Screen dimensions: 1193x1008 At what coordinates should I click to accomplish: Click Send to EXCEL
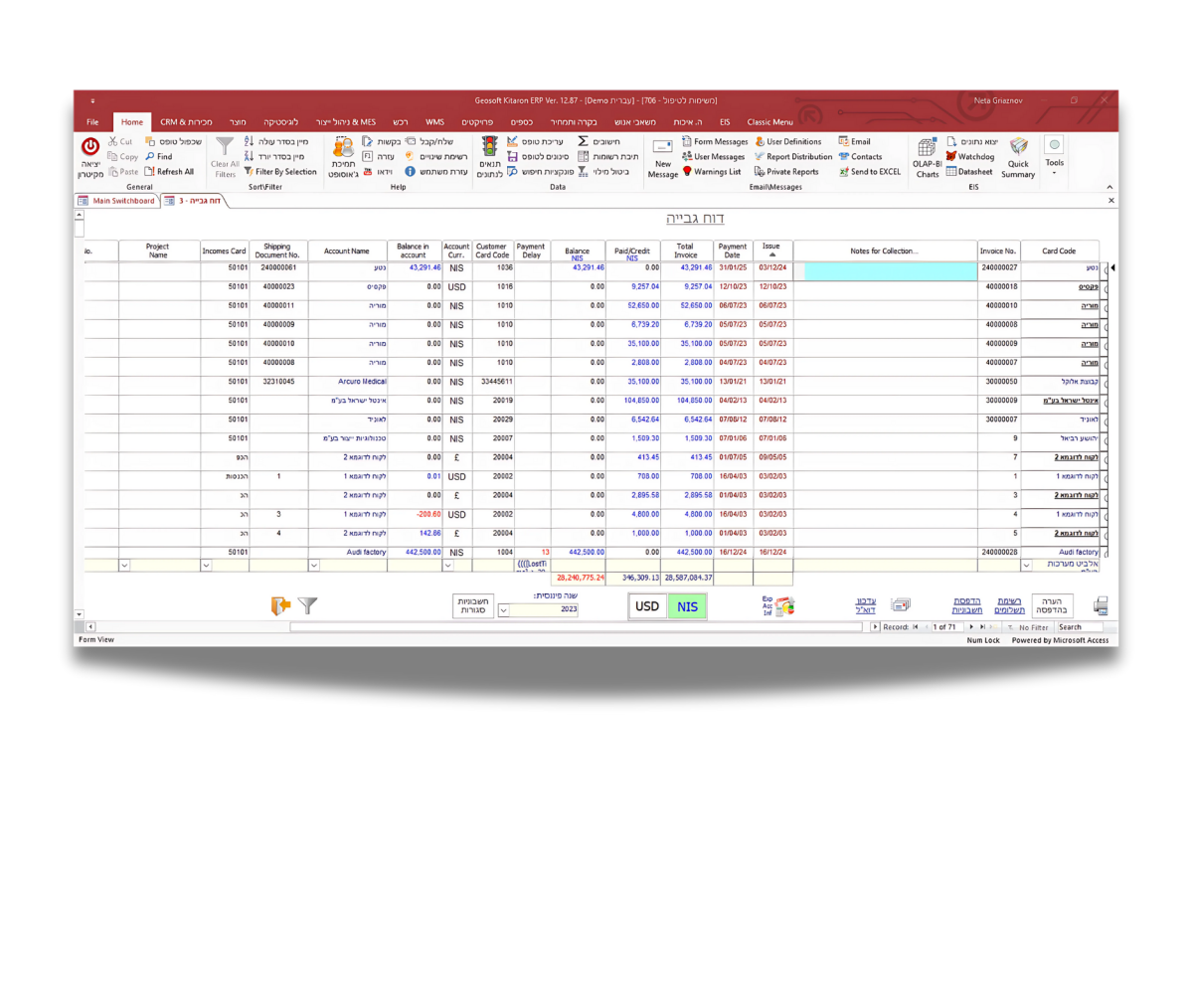(869, 172)
